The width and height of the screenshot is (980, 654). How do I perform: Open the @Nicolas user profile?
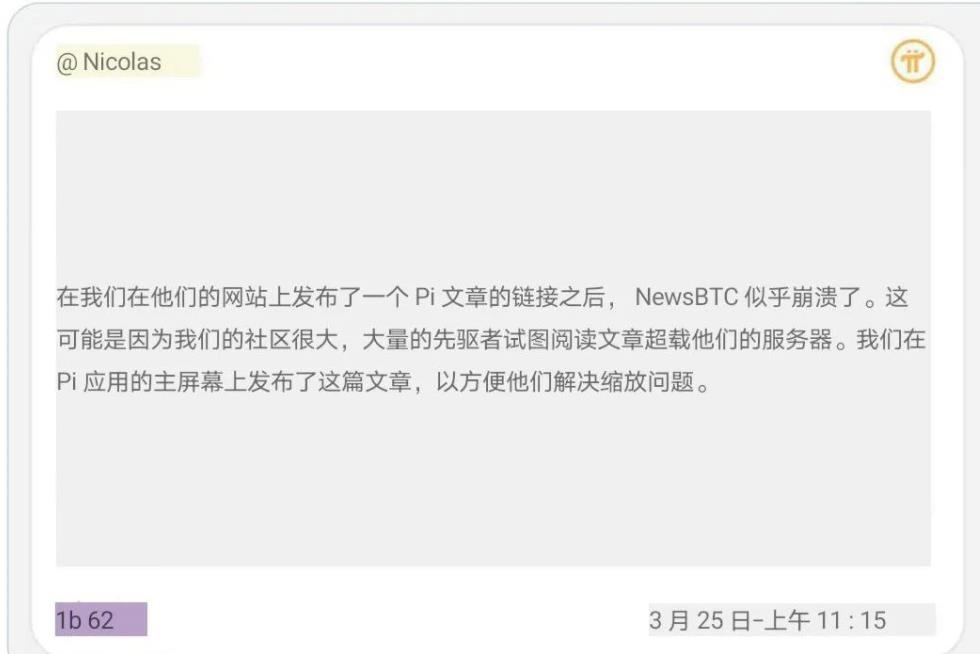point(109,62)
